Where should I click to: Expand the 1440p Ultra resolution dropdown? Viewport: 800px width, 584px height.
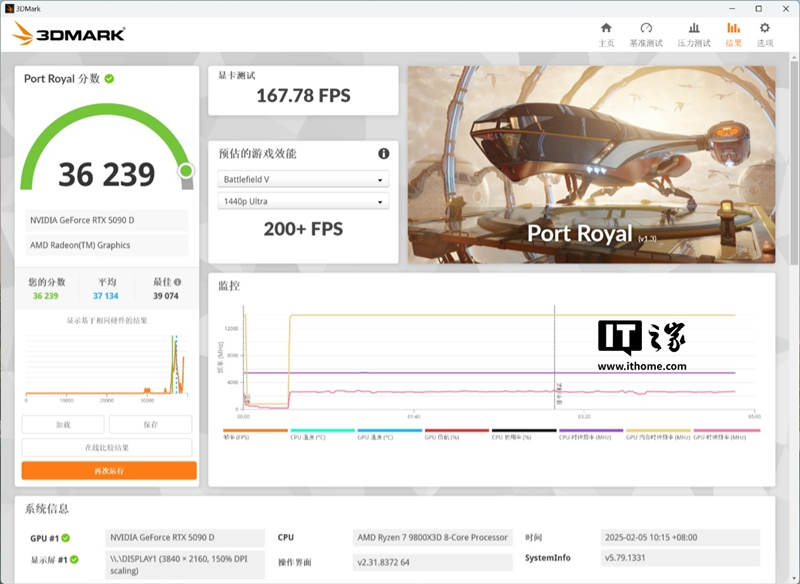coord(303,202)
